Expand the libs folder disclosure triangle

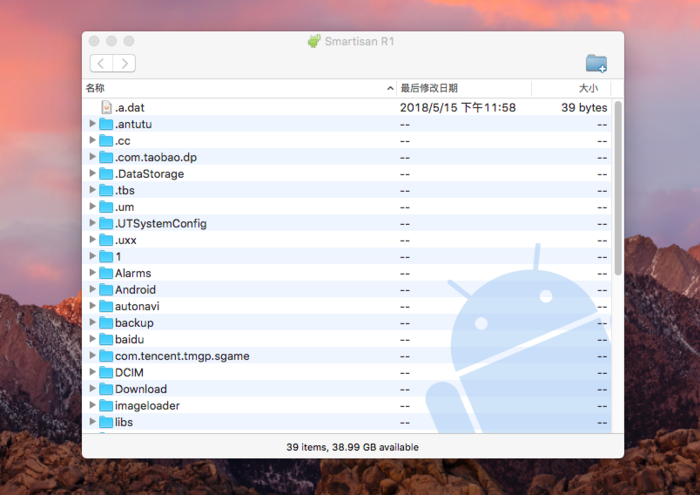92,421
